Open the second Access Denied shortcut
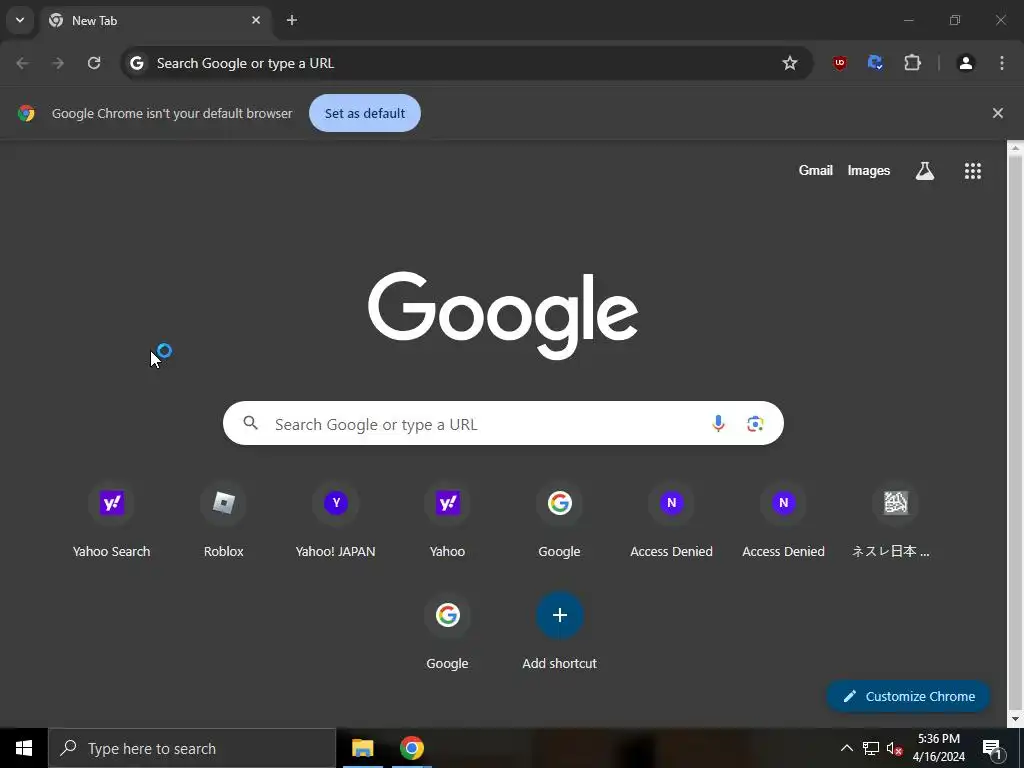The height and width of the screenshot is (768, 1024). pos(784,521)
